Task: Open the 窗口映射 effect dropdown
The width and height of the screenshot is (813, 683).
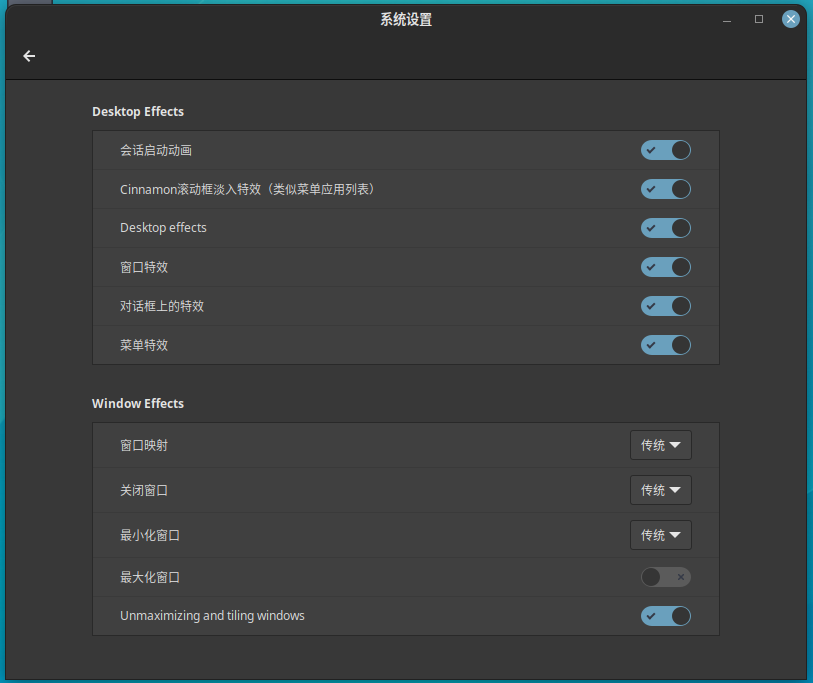Action: [661, 445]
